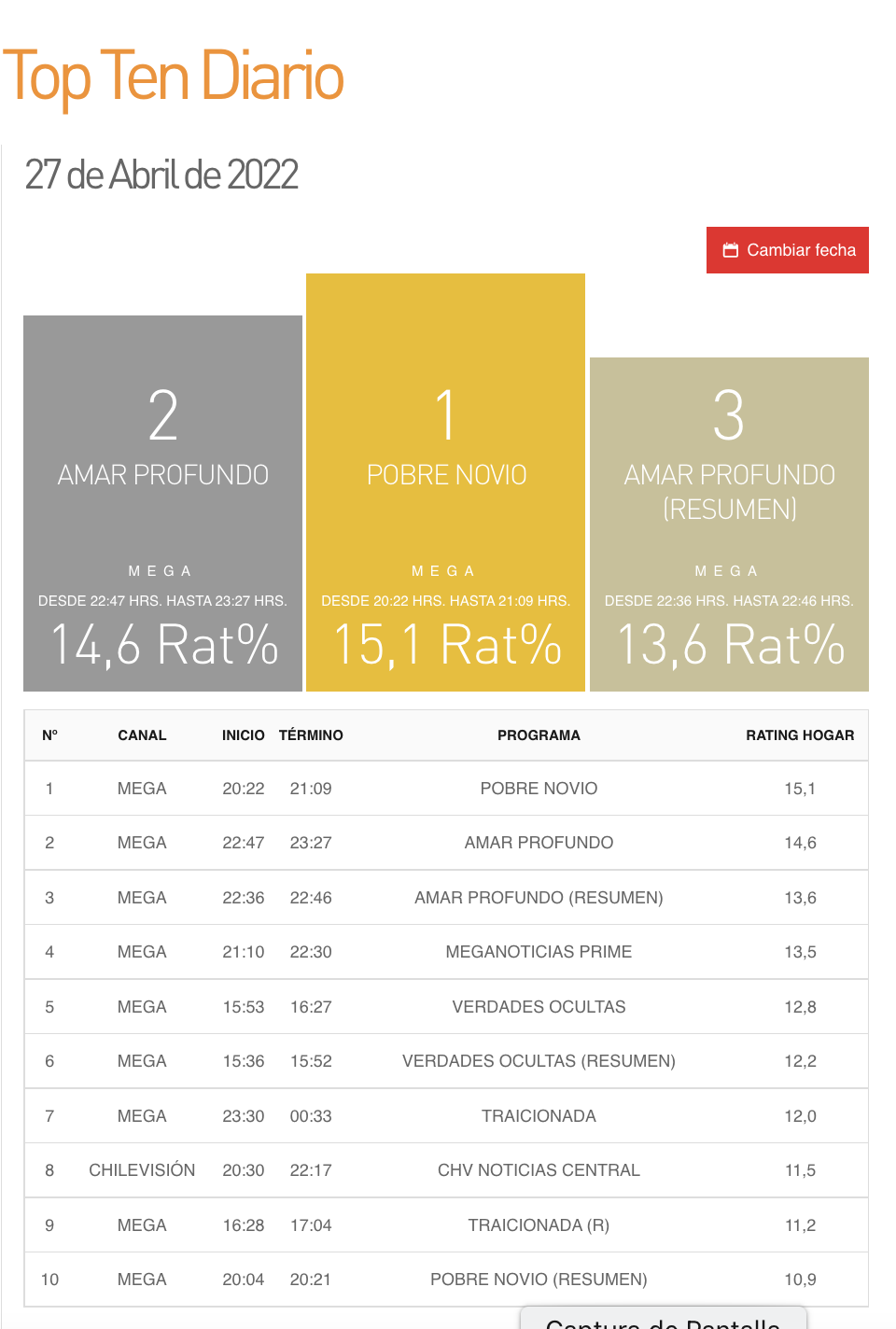Viewport: 896px width, 1329px height.
Task: Click the CANAL column header
Action: 142,735
